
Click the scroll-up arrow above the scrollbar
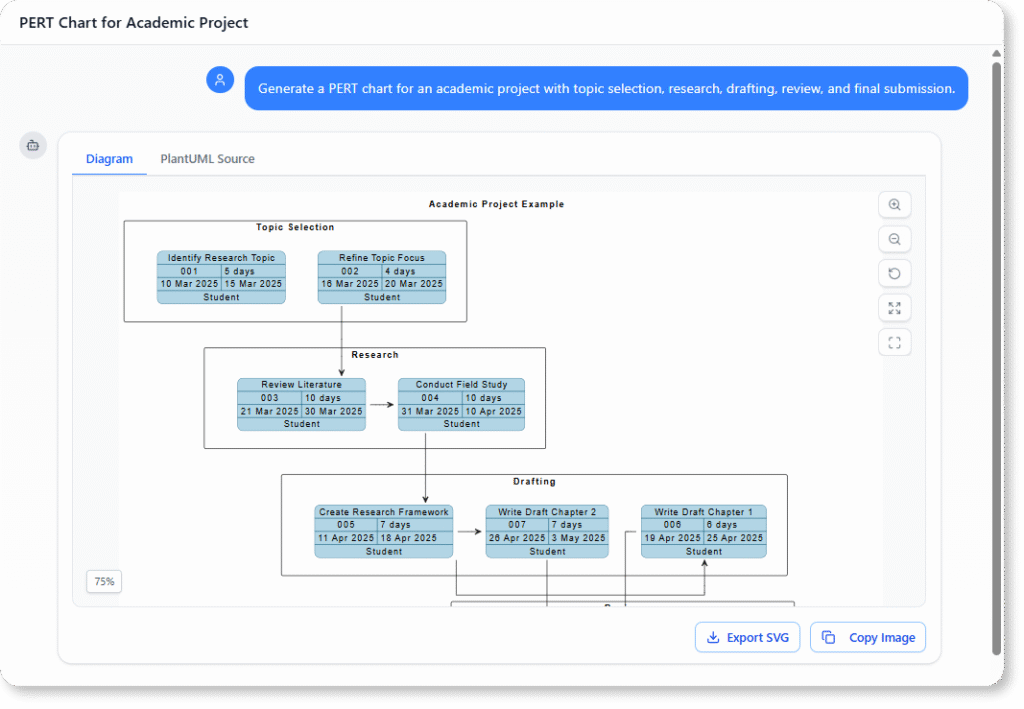click(x=995, y=53)
